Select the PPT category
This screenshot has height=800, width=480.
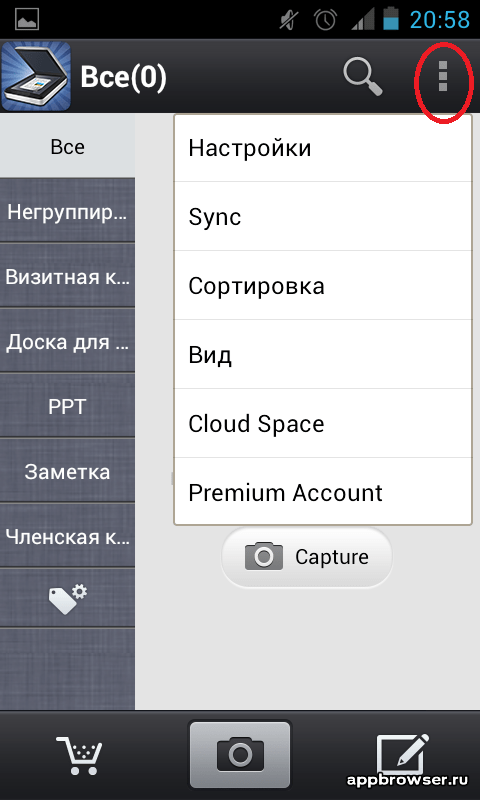[67, 406]
